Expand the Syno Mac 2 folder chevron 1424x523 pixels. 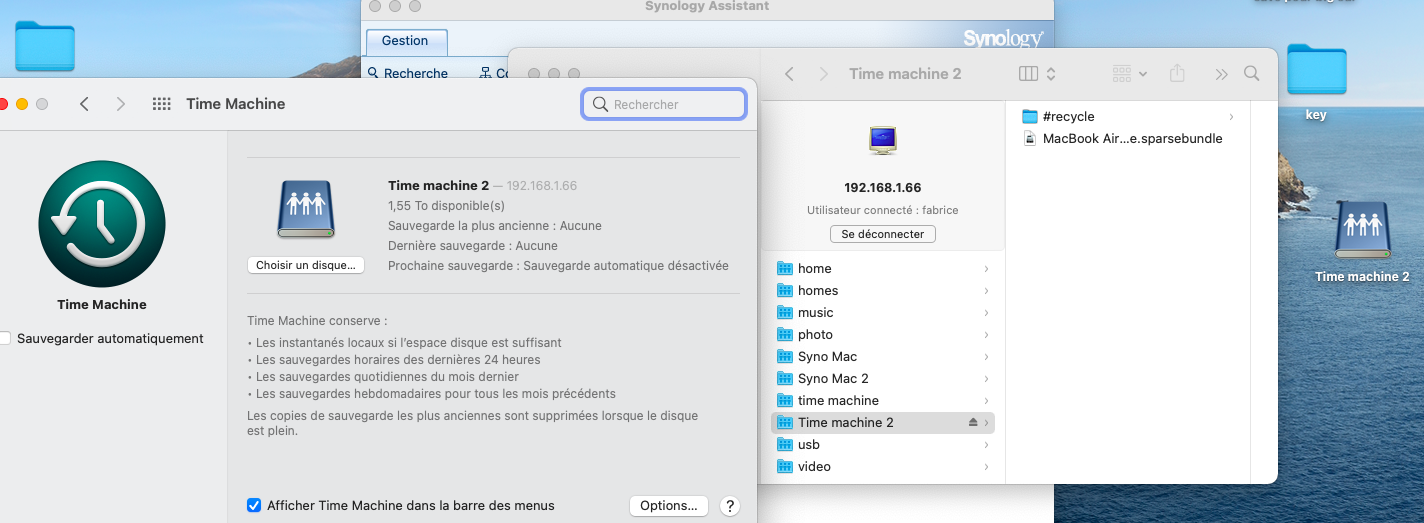986,379
